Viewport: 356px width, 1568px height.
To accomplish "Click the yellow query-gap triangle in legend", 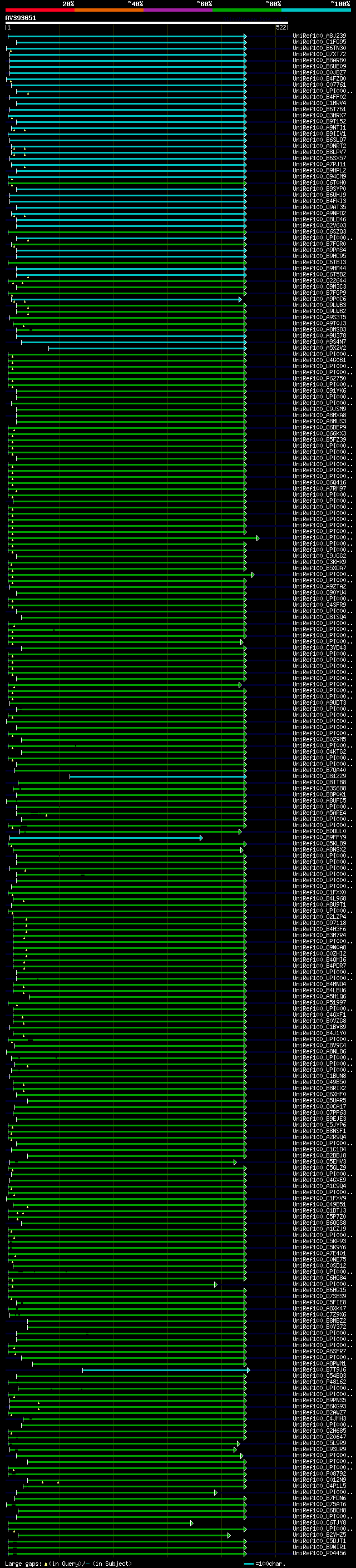I will tap(46, 1564).
